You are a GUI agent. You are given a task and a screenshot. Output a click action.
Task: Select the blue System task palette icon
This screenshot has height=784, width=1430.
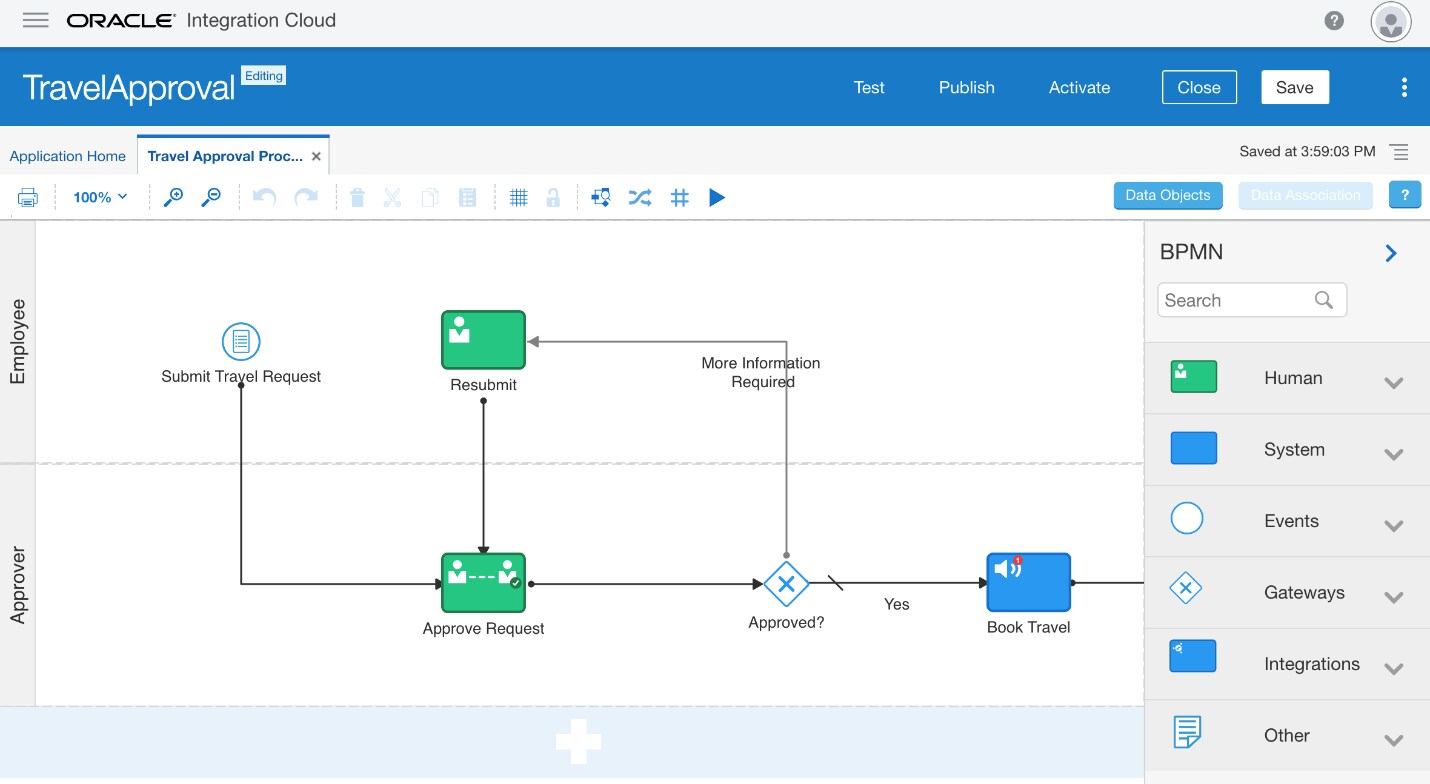[1193, 448]
